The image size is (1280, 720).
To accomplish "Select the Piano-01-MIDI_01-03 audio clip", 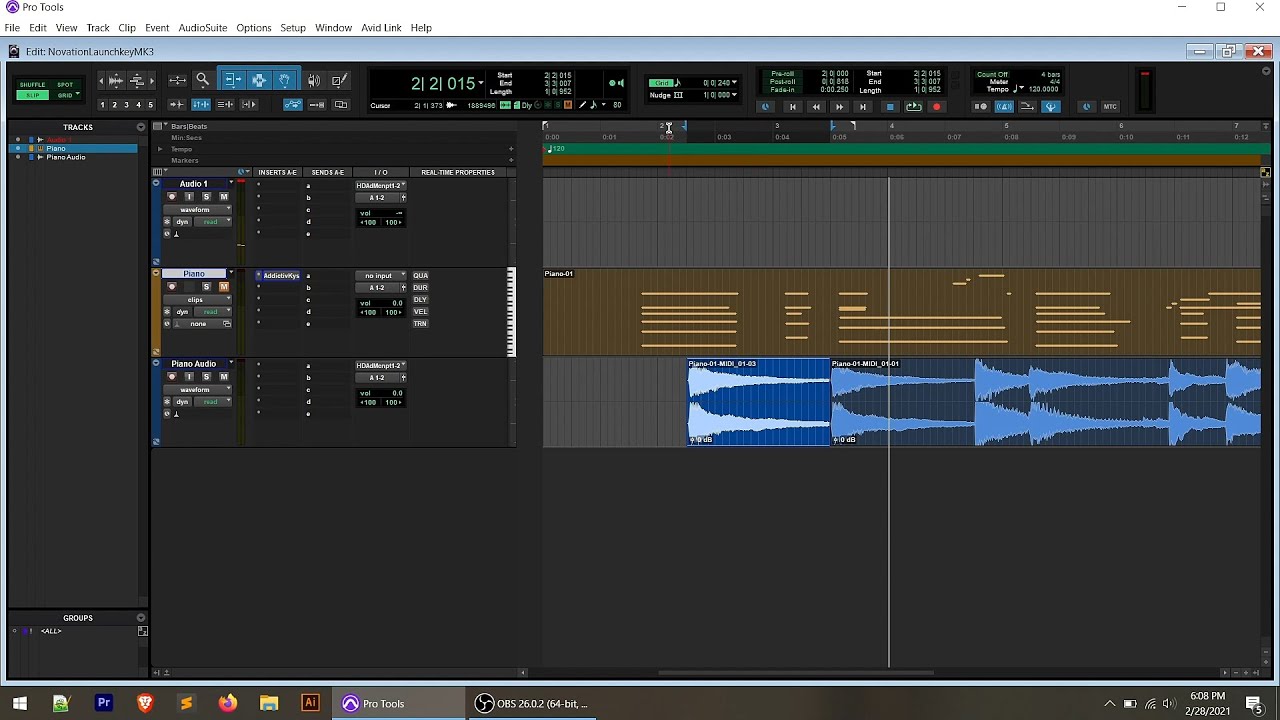I will click(x=759, y=402).
